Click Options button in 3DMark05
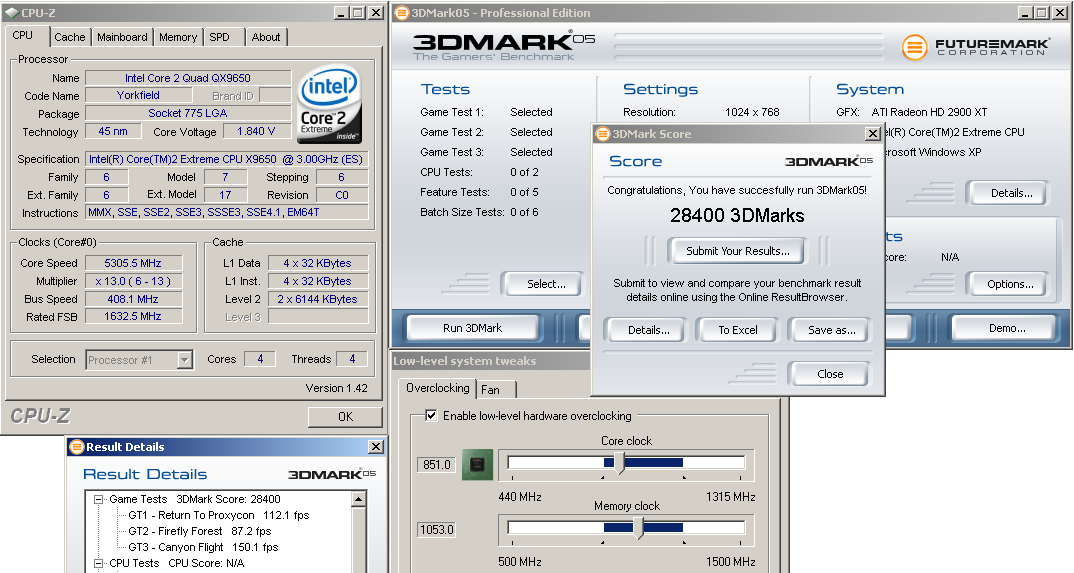The width and height of the screenshot is (1074, 573). tap(1010, 284)
